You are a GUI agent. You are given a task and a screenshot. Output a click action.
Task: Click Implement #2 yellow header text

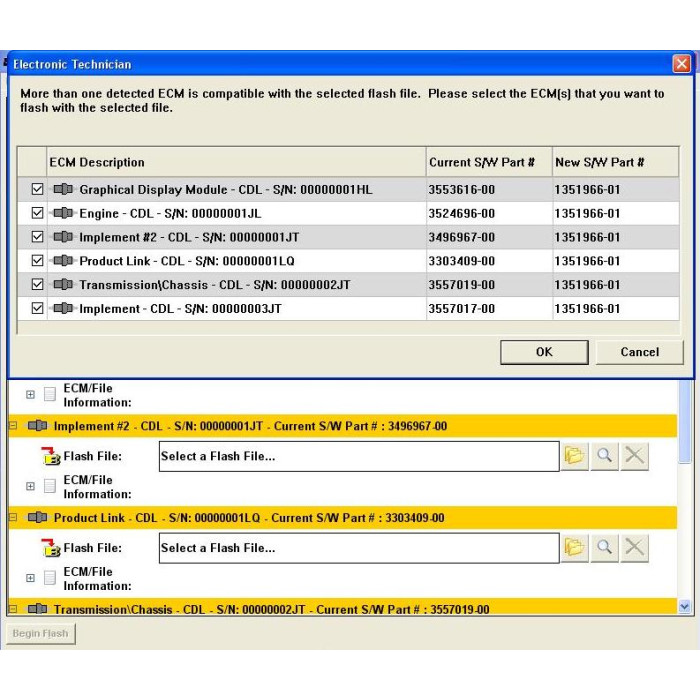point(250,426)
